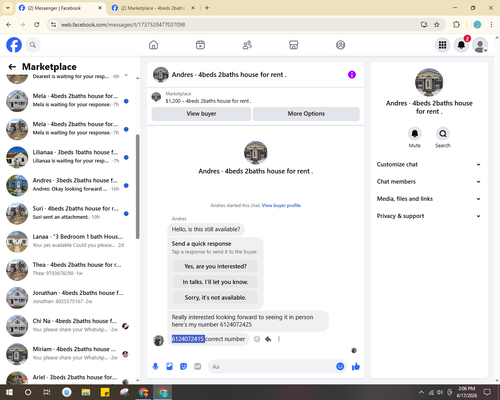Expand Chat members section

[x=429, y=182]
